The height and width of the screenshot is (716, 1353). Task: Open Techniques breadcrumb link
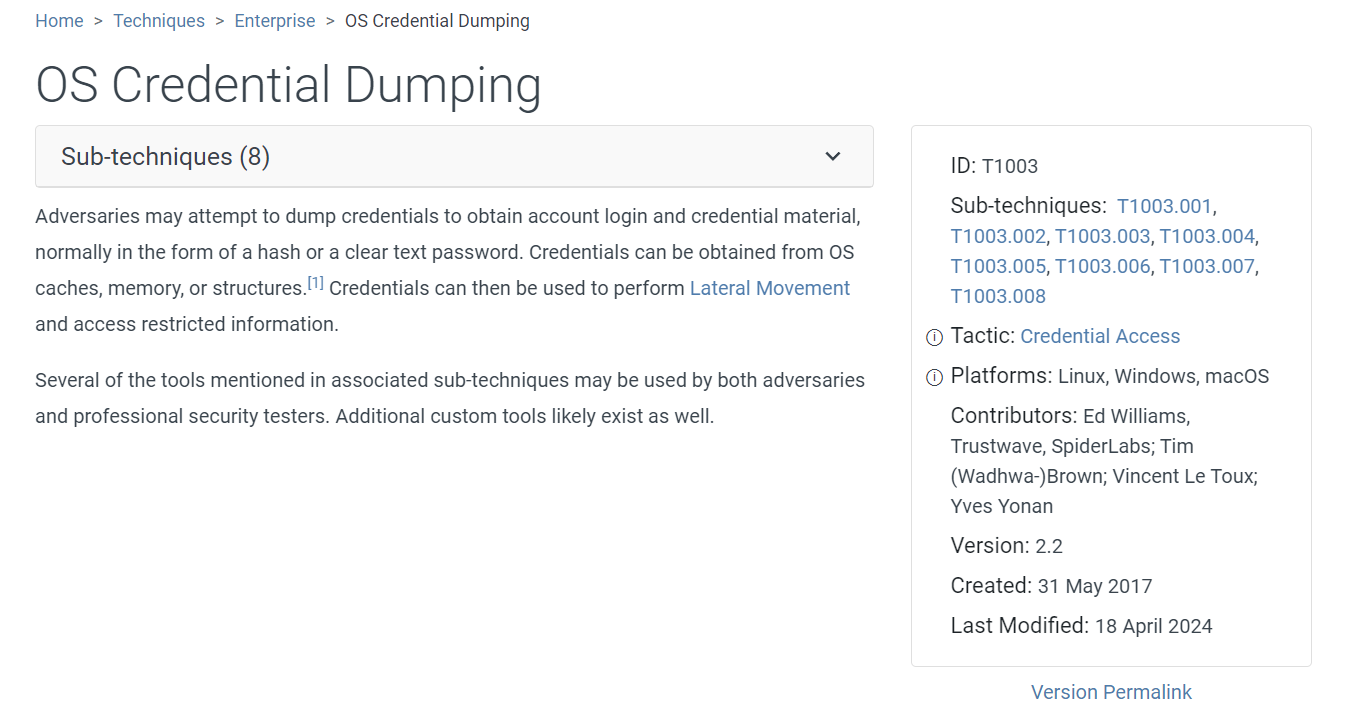pos(159,21)
